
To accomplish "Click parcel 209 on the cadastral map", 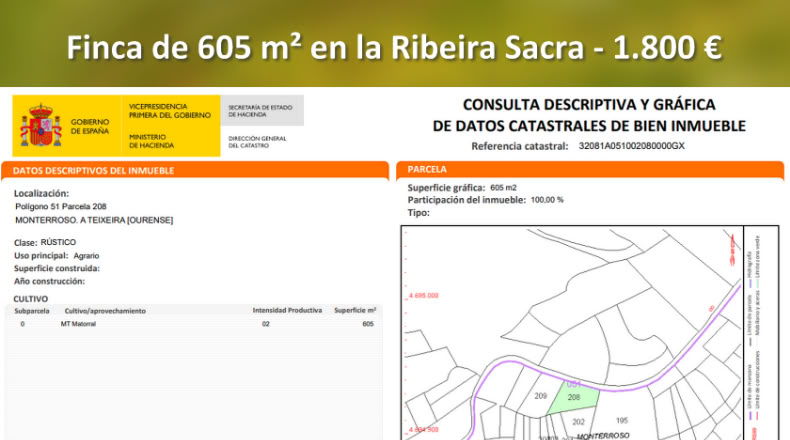I will (541, 396).
